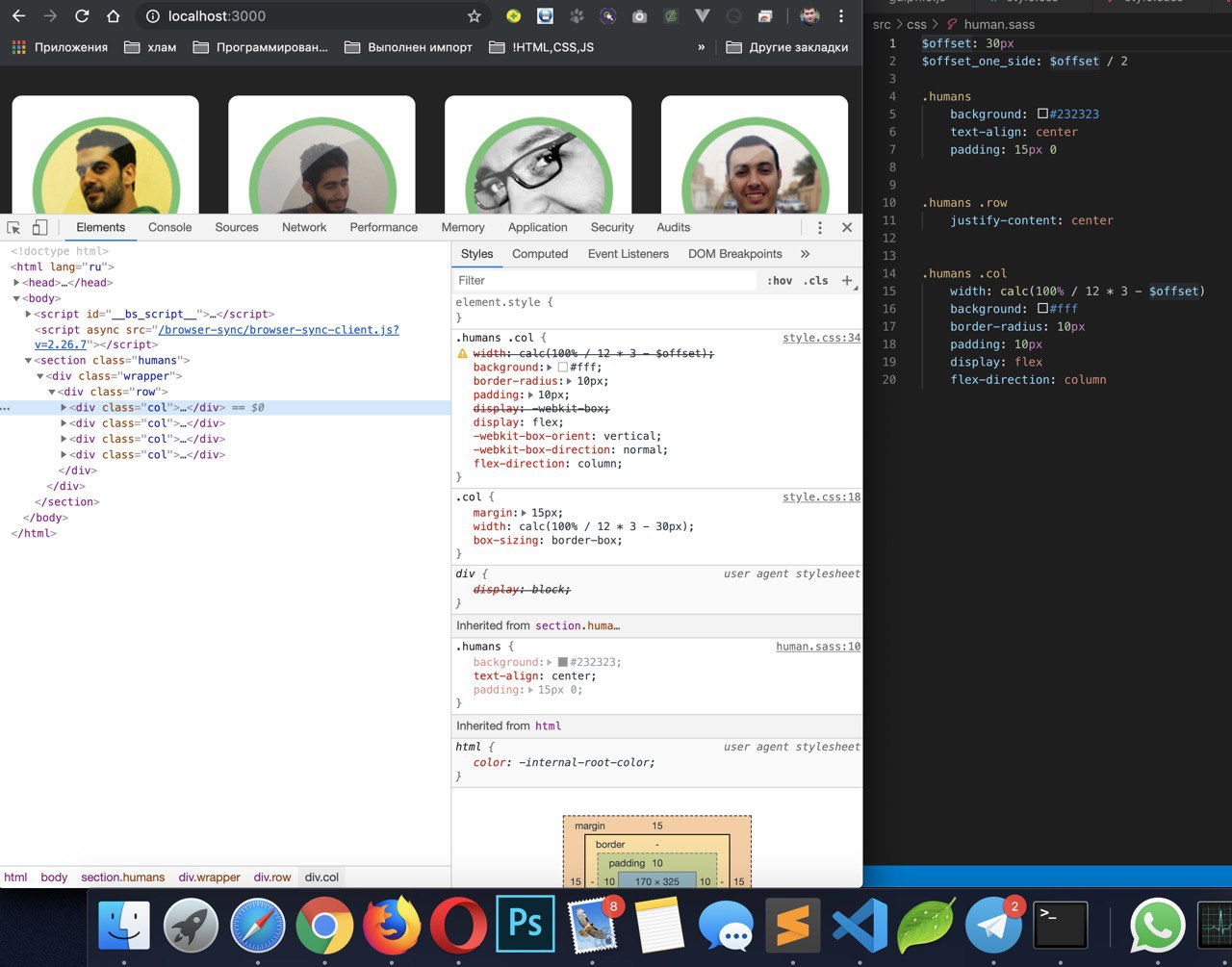The height and width of the screenshot is (967, 1232).
Task: Open human.sass:10 source link
Action: coord(819,647)
